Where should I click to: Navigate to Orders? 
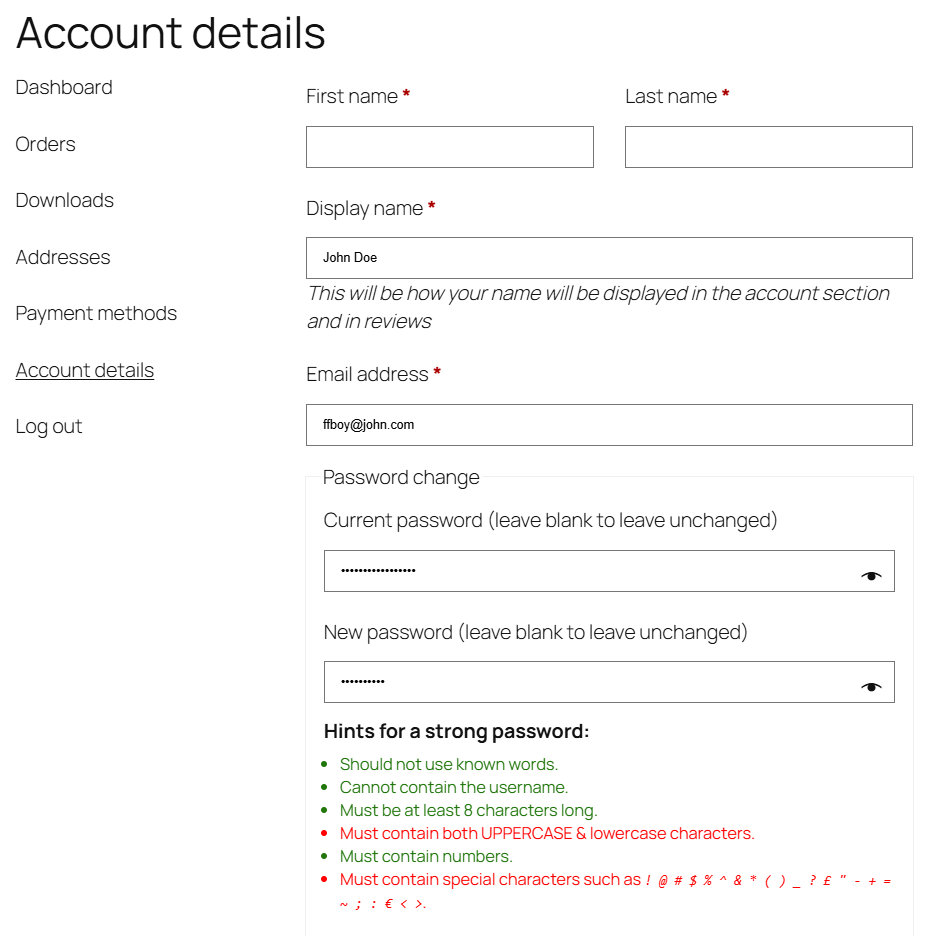45,144
